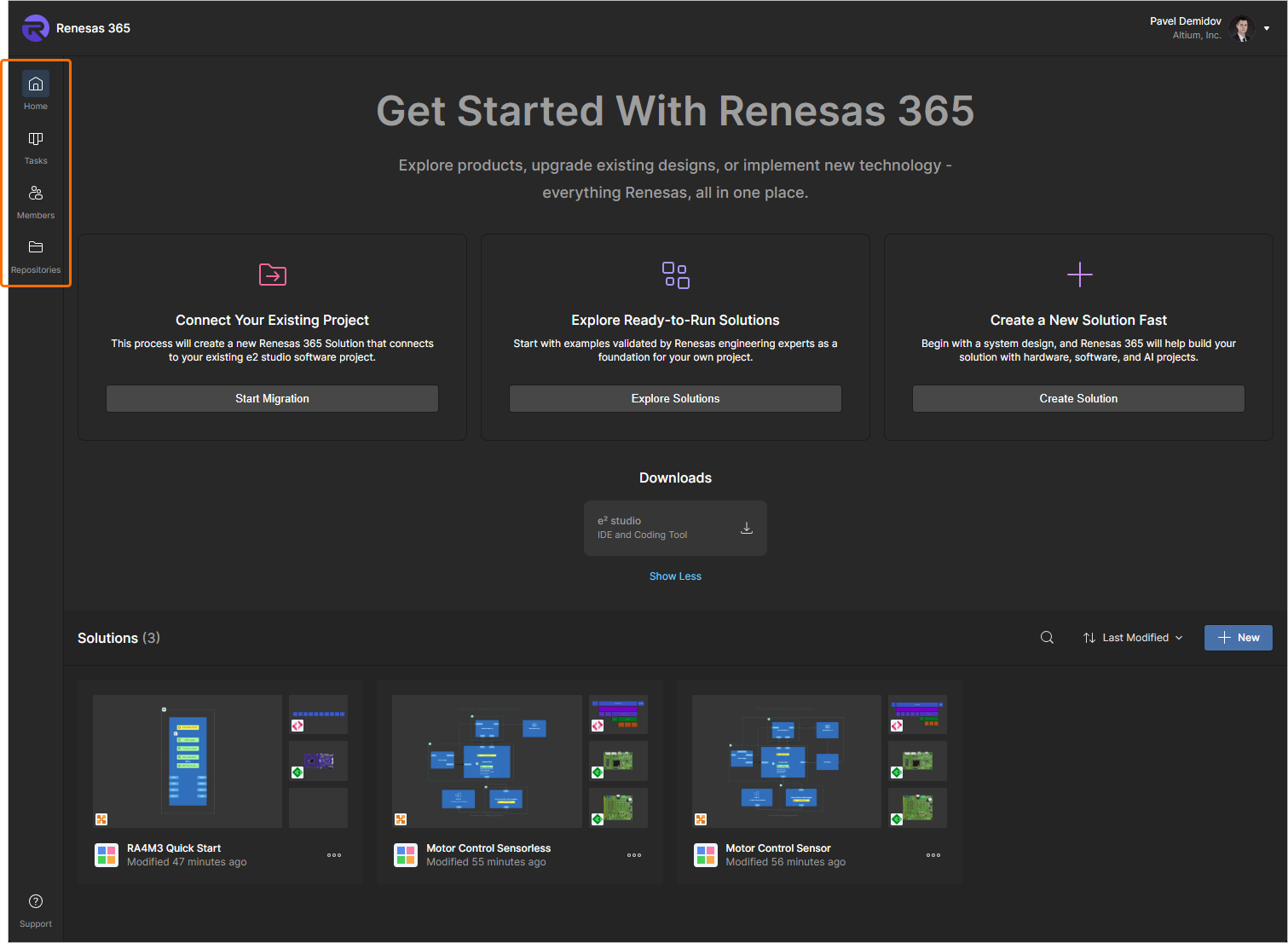Select the top side thumbnail of RA4M3 Quick Start
The height and width of the screenshot is (943, 1288).
pos(318,714)
